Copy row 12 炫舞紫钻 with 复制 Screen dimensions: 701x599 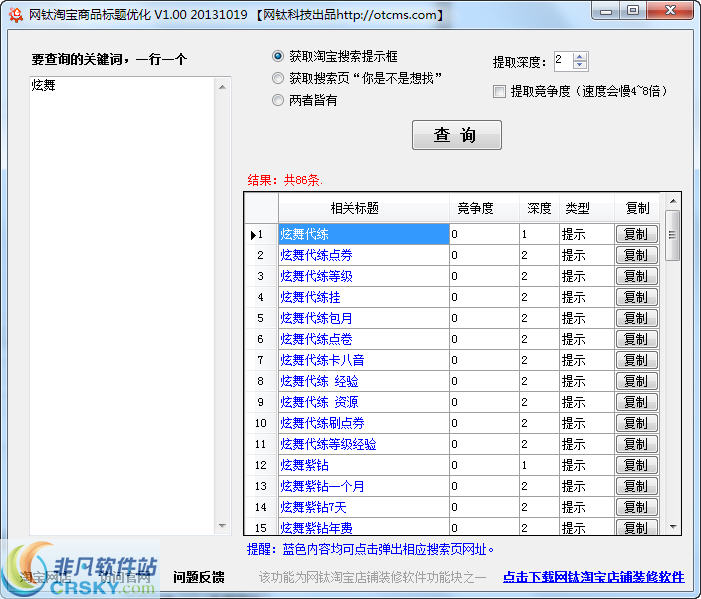(637, 465)
